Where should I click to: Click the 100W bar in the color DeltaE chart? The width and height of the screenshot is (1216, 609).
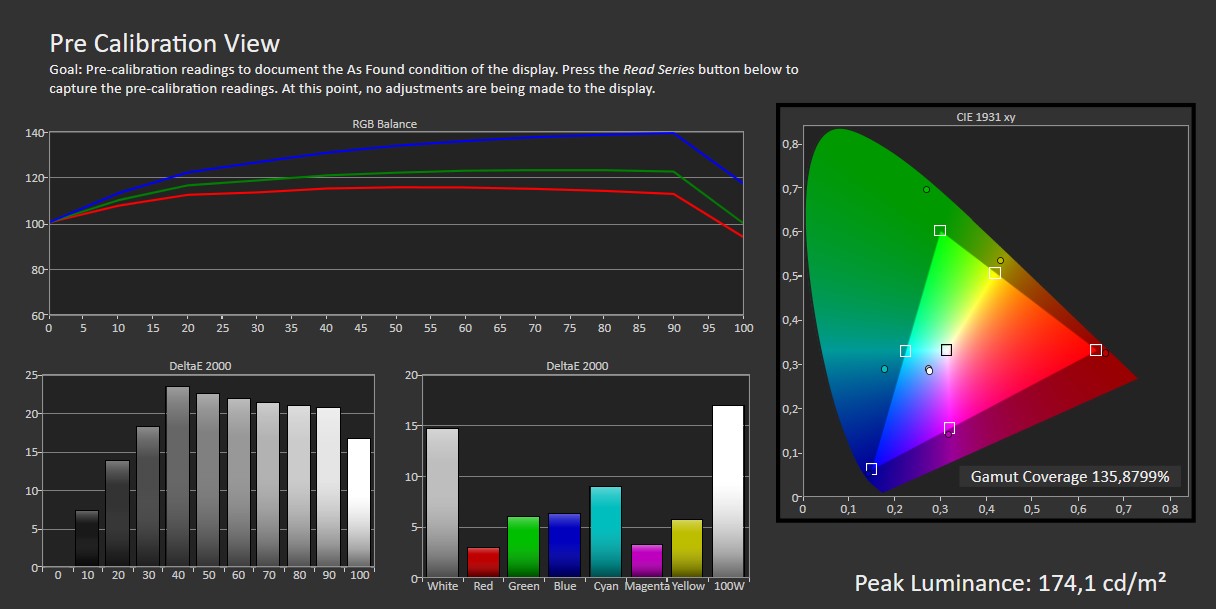click(x=727, y=491)
